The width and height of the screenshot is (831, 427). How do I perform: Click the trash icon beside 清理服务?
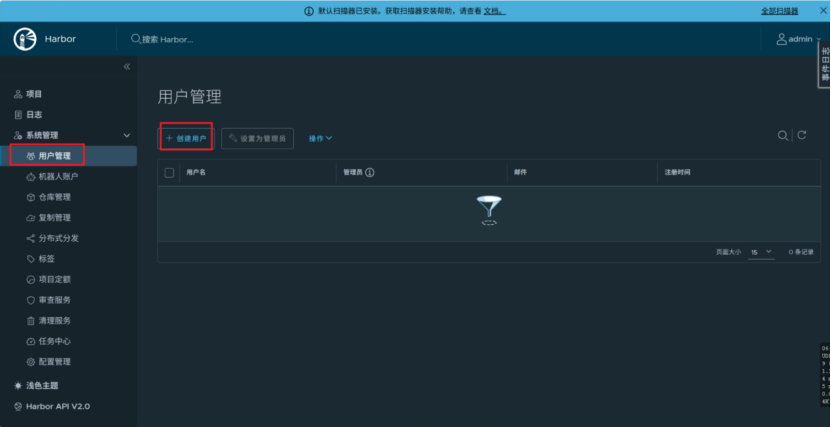click(31, 321)
